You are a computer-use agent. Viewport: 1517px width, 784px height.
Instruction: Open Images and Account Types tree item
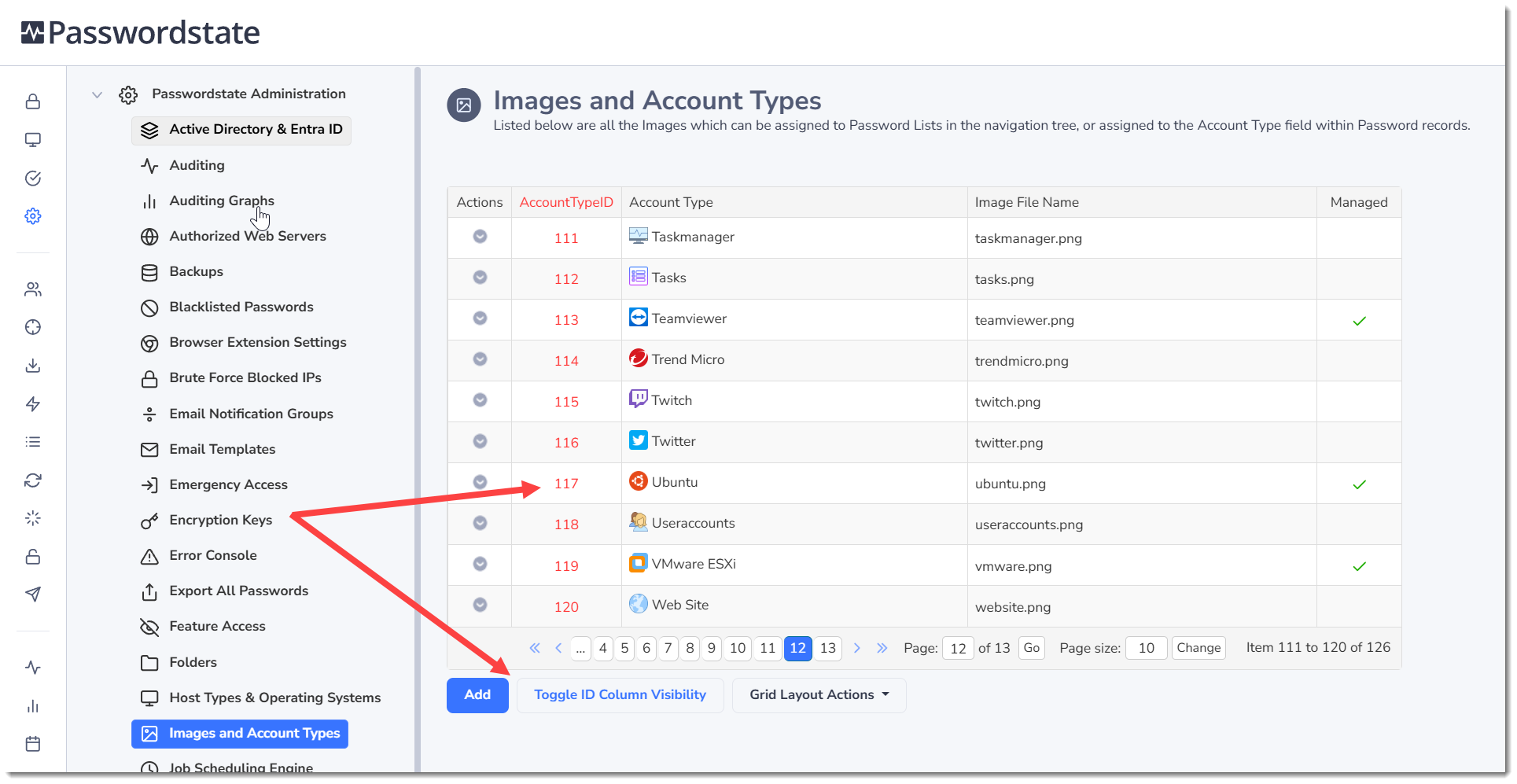coord(240,734)
